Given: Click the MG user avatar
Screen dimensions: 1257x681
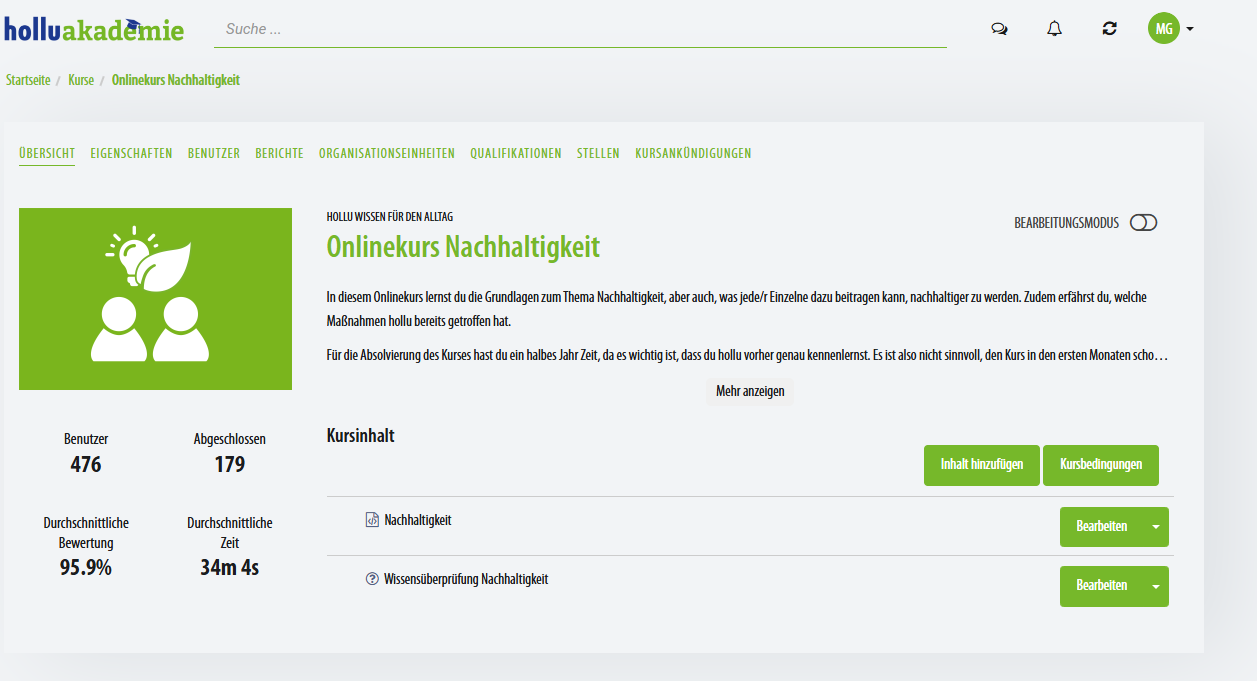Looking at the screenshot, I should pos(1163,29).
